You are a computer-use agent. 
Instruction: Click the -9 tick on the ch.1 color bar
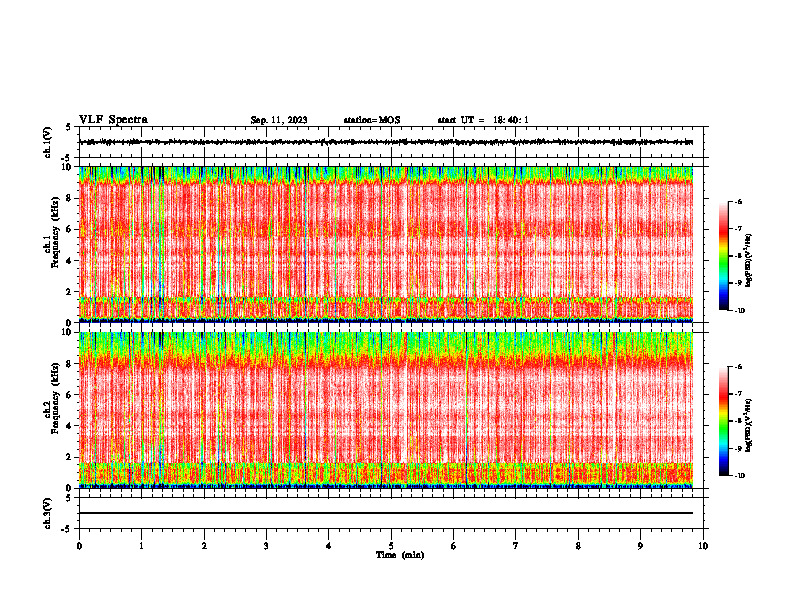pos(738,283)
